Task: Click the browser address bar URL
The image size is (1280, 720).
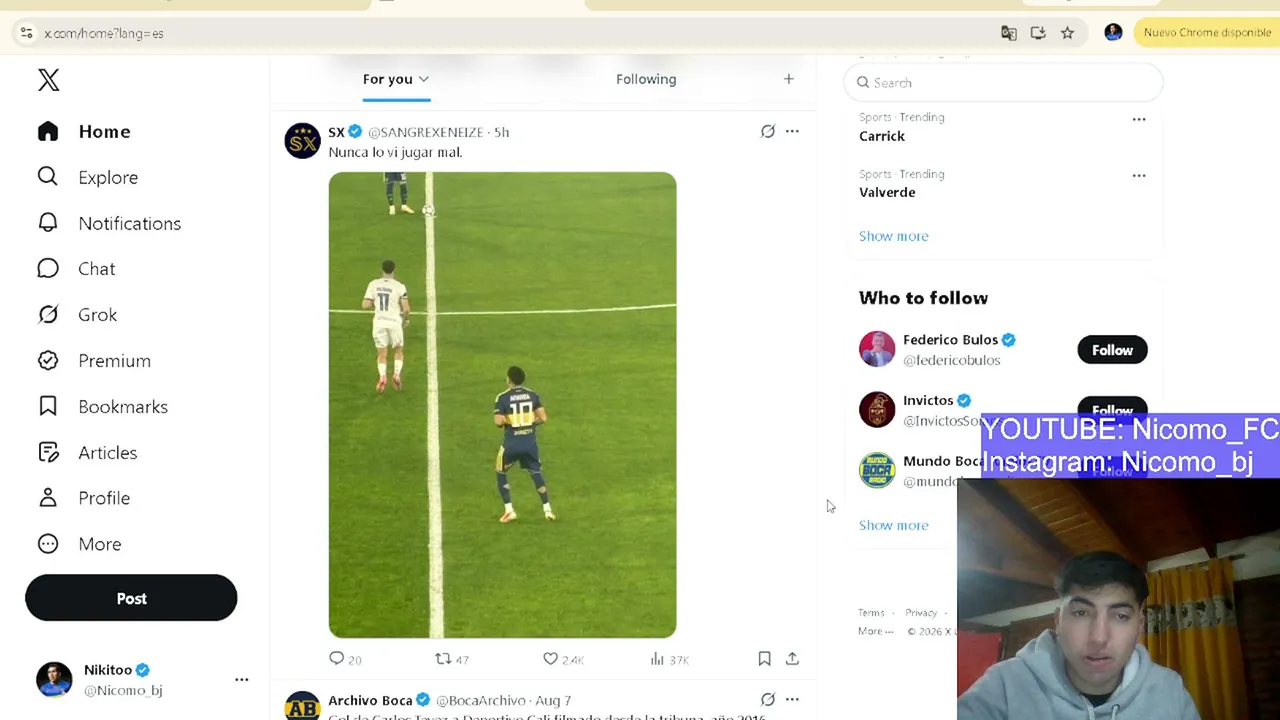Action: (x=104, y=33)
